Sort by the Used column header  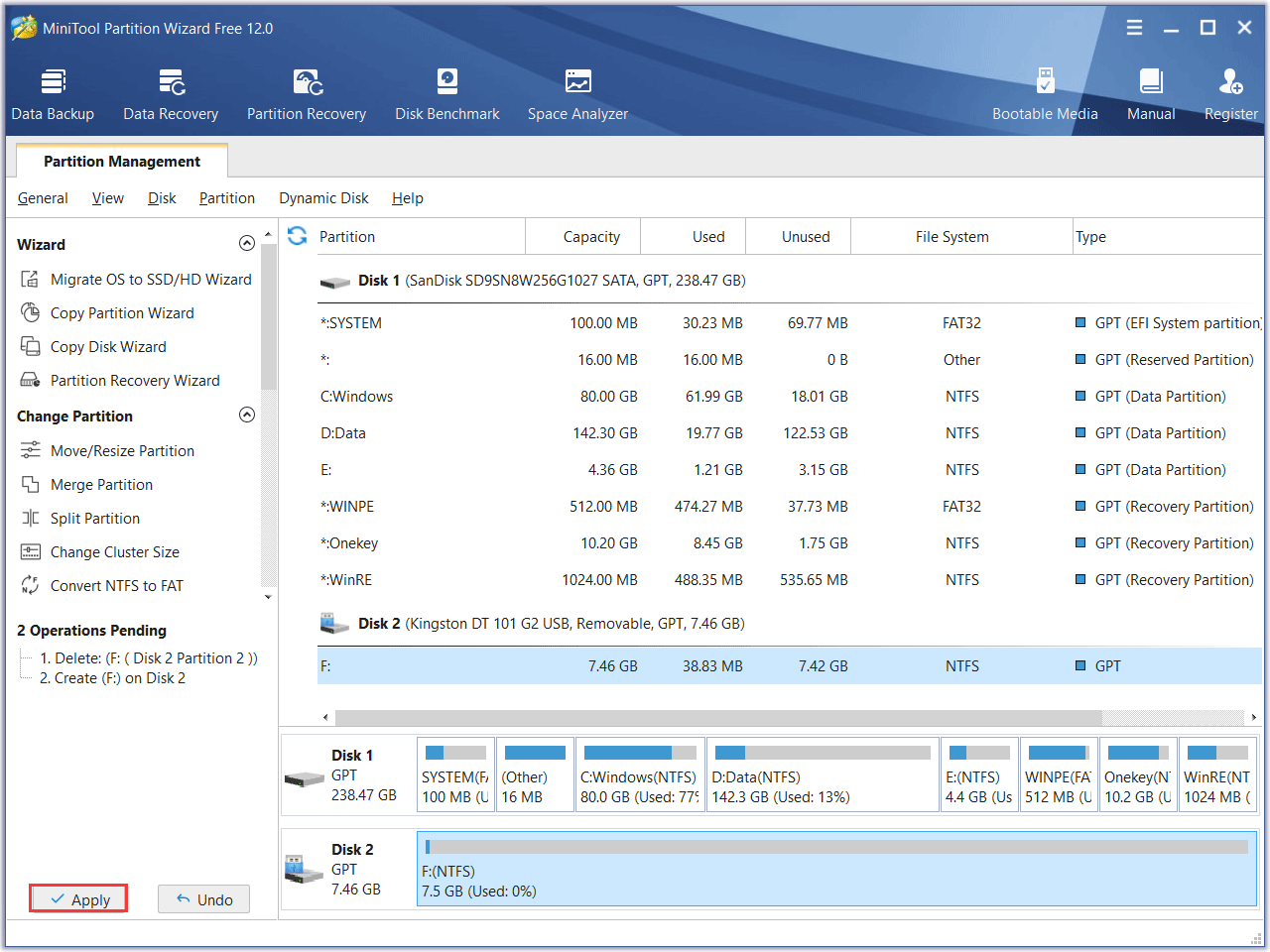click(x=693, y=237)
